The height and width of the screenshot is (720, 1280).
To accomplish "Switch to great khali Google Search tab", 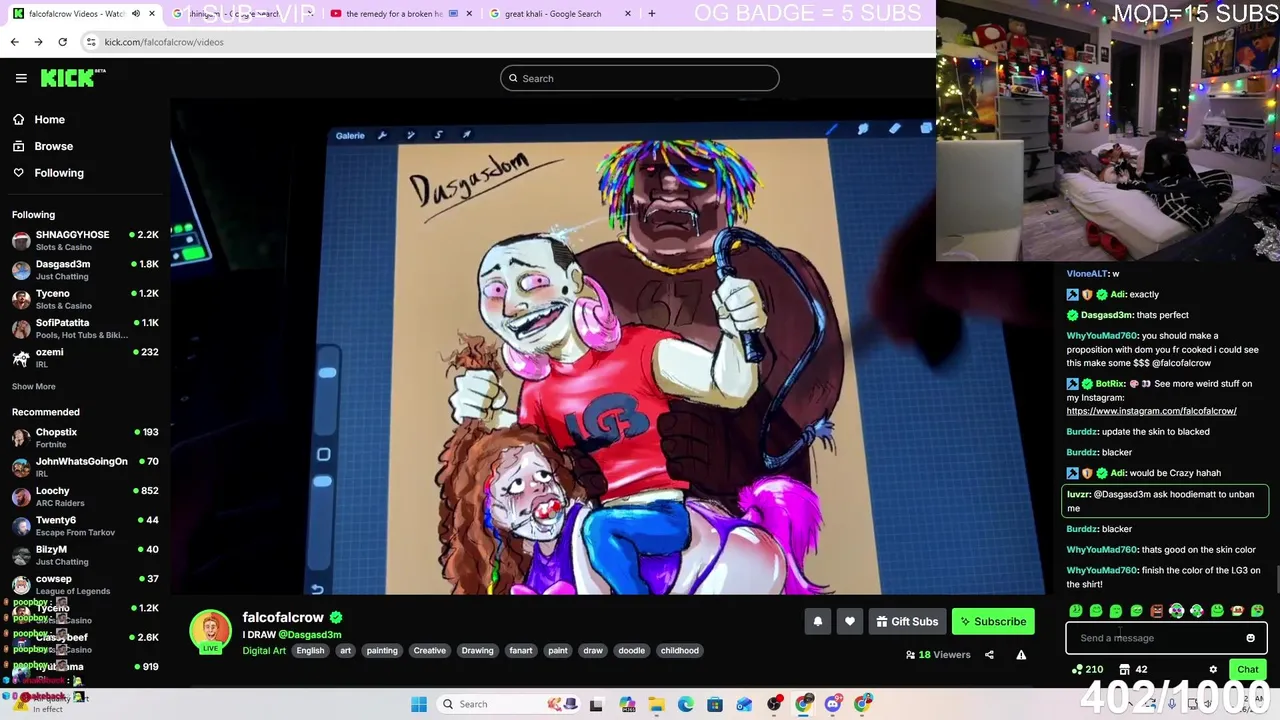I will [553, 14].
